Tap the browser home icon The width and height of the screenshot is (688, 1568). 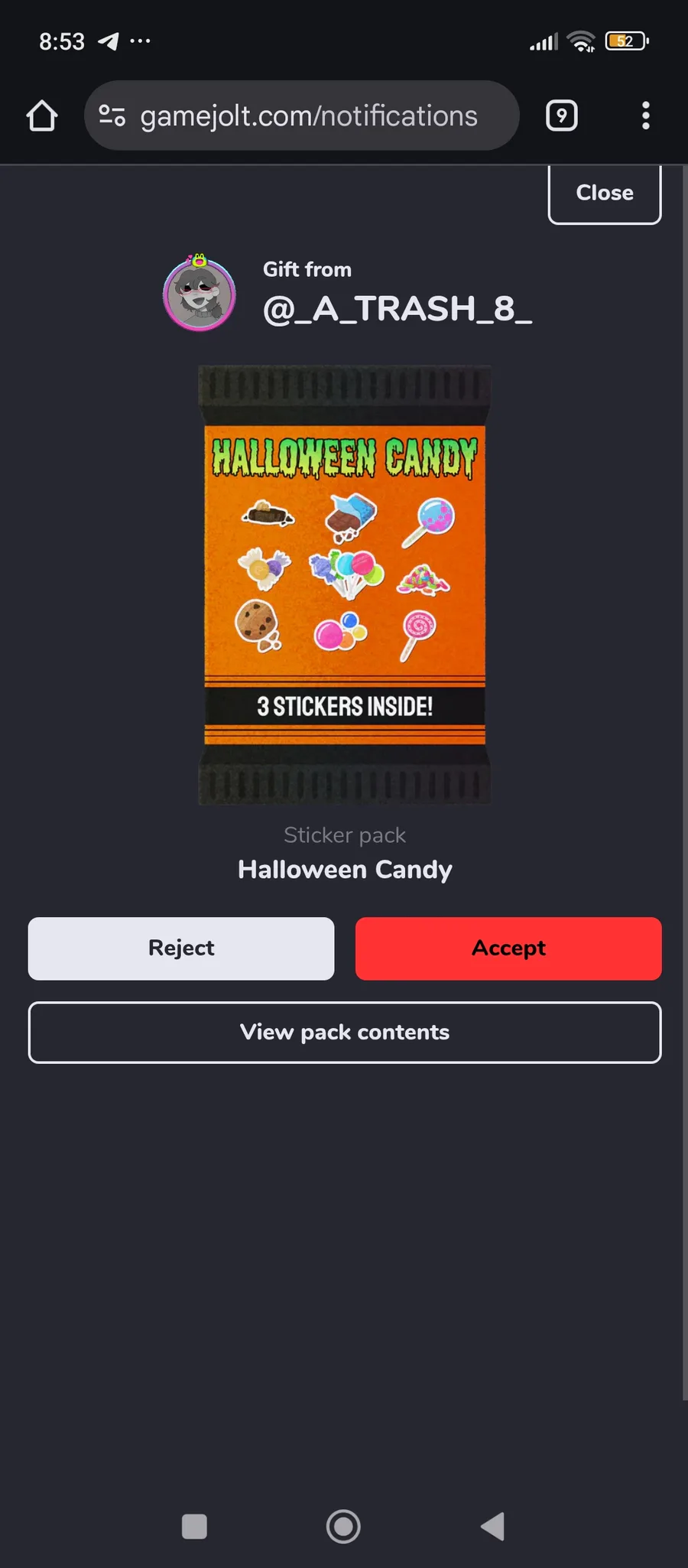[x=42, y=116]
